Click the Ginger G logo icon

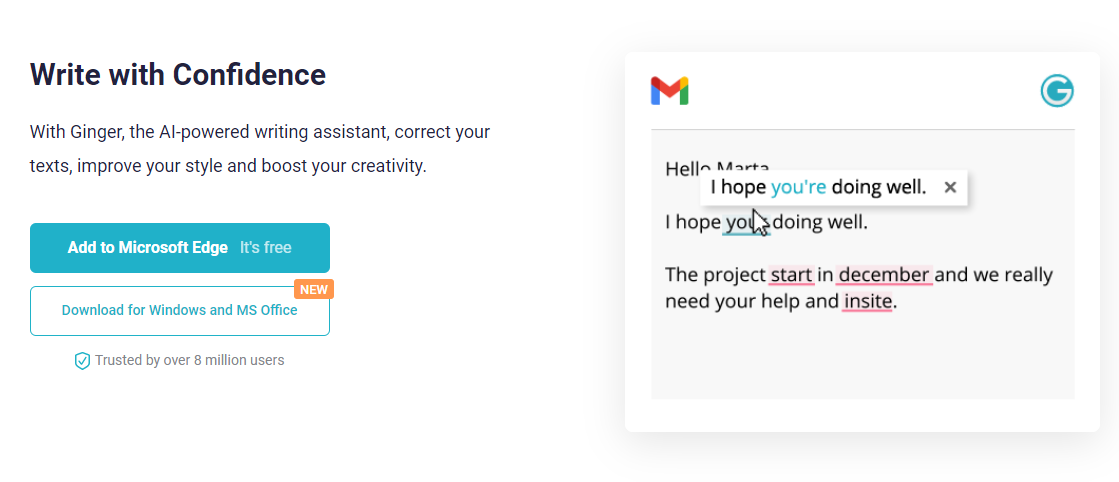1056,91
